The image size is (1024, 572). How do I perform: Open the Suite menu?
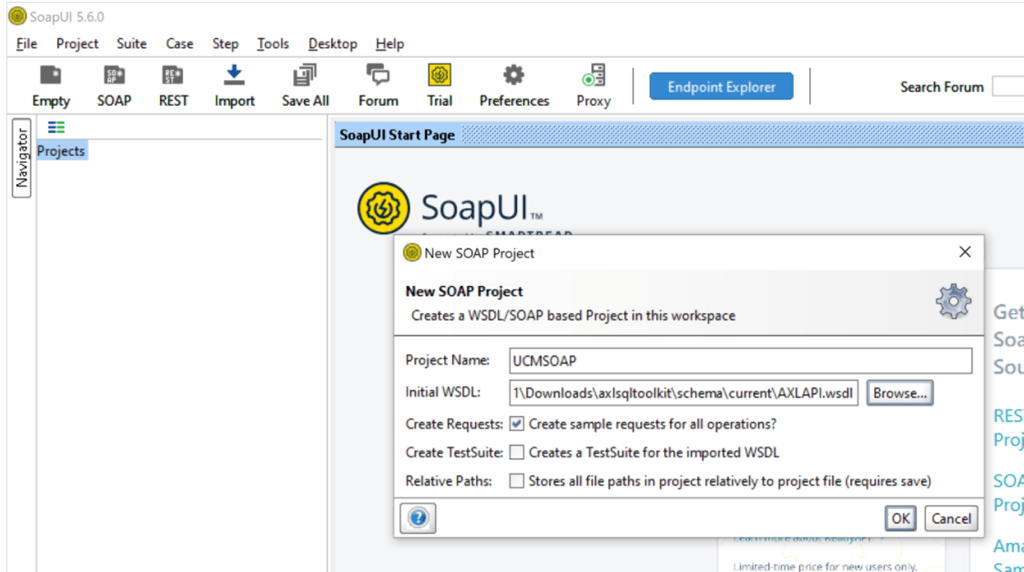[x=131, y=44]
